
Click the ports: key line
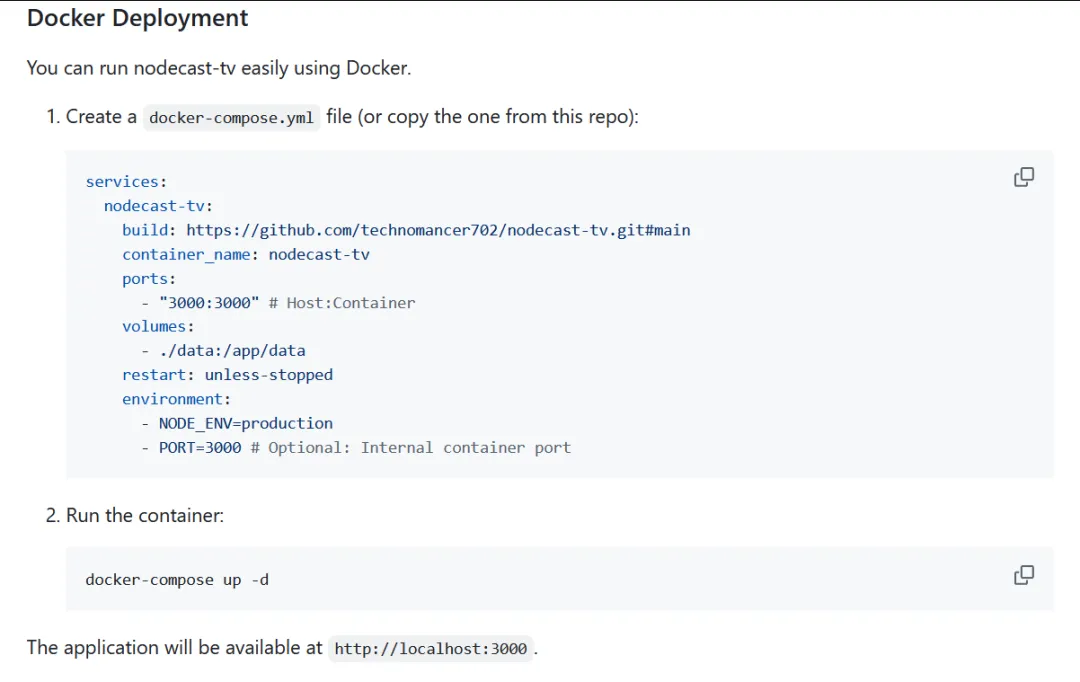click(x=149, y=279)
